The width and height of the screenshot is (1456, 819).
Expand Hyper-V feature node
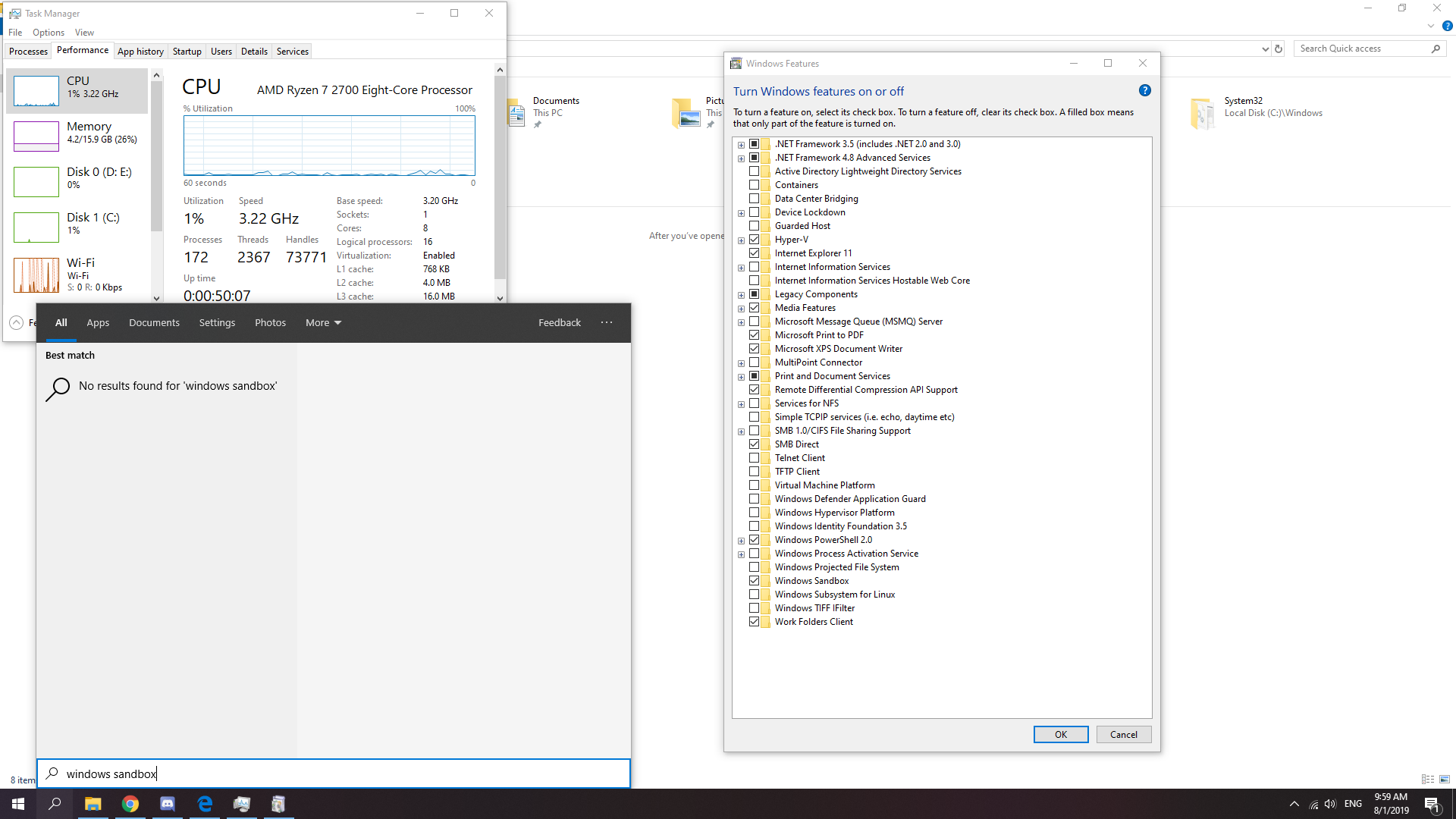tap(741, 240)
